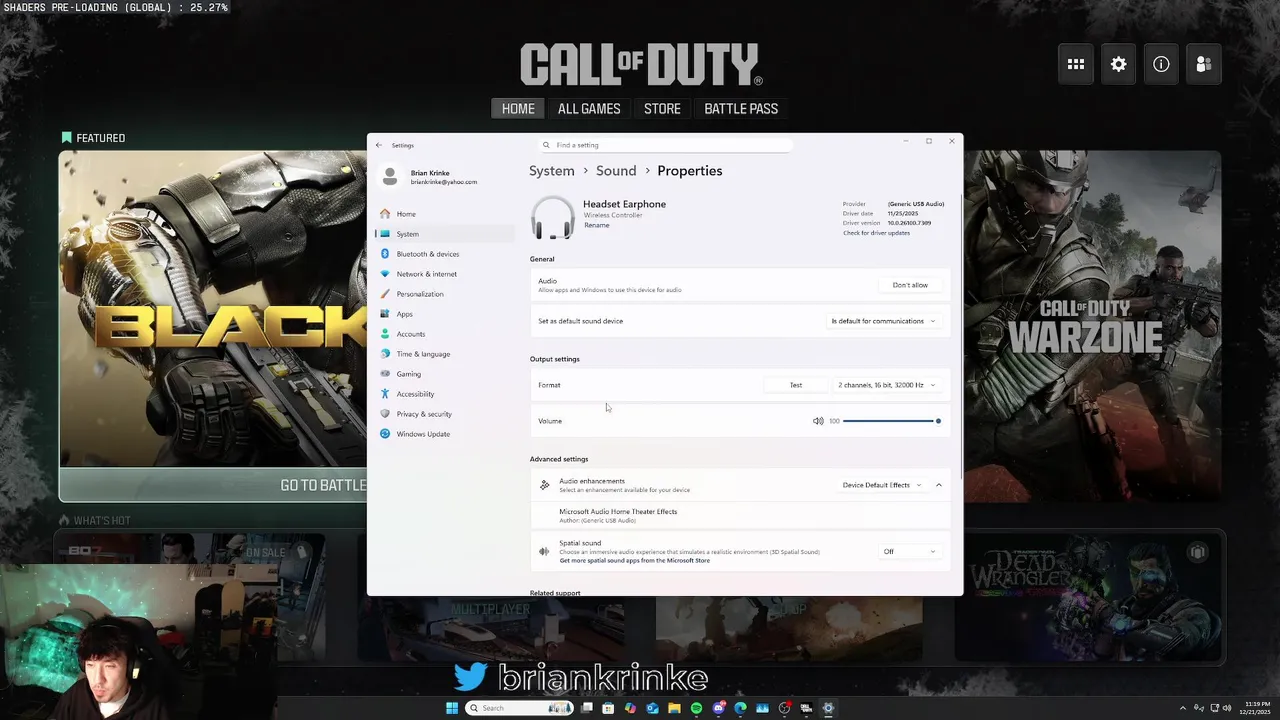Image resolution: width=1280 pixels, height=720 pixels.
Task: Click the Rename link under Headset Earphone
Action: [x=597, y=225]
